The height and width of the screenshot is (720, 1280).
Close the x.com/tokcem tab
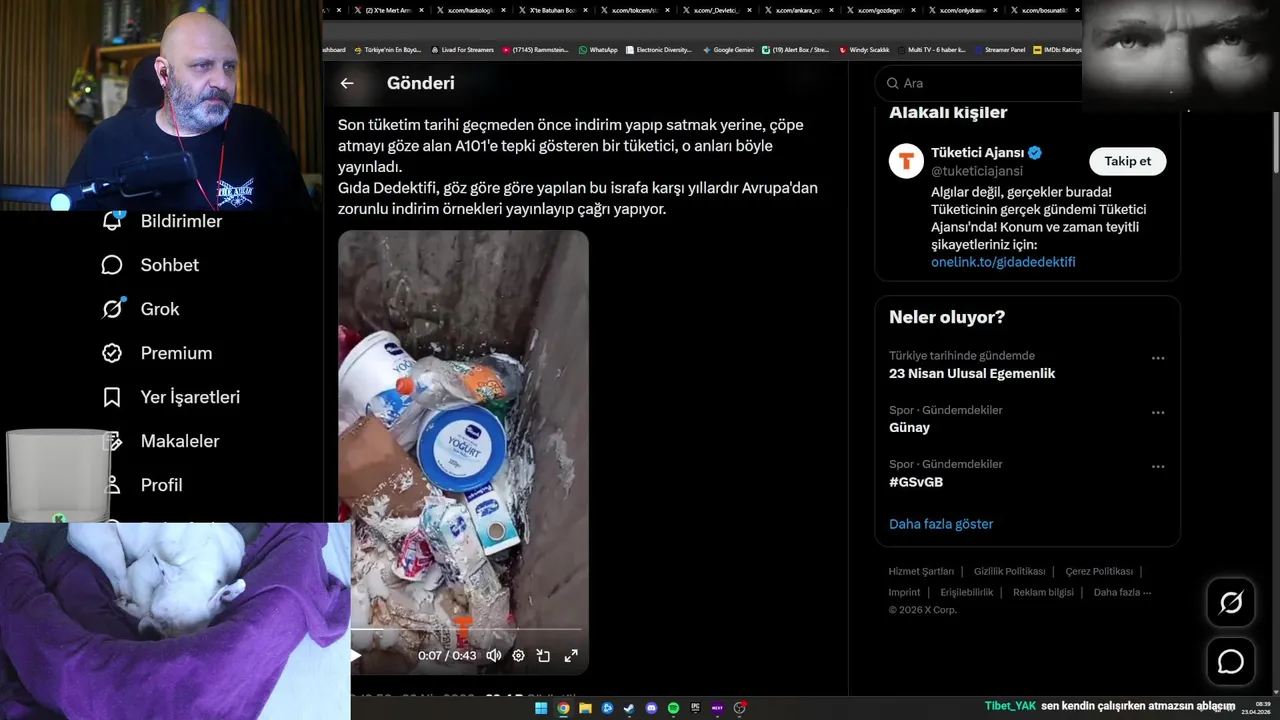pos(667,10)
